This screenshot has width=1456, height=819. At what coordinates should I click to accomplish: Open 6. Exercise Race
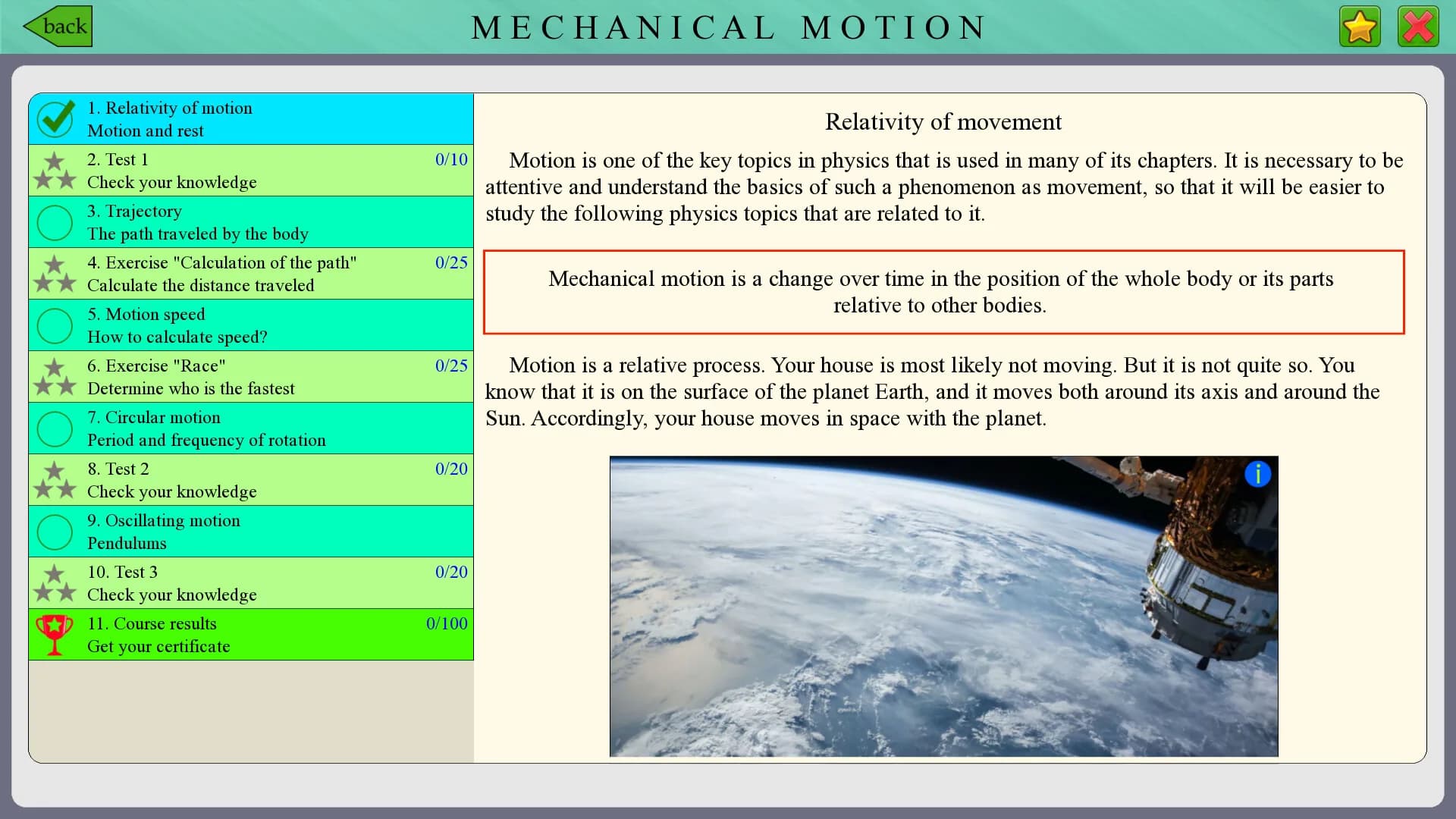click(x=251, y=377)
